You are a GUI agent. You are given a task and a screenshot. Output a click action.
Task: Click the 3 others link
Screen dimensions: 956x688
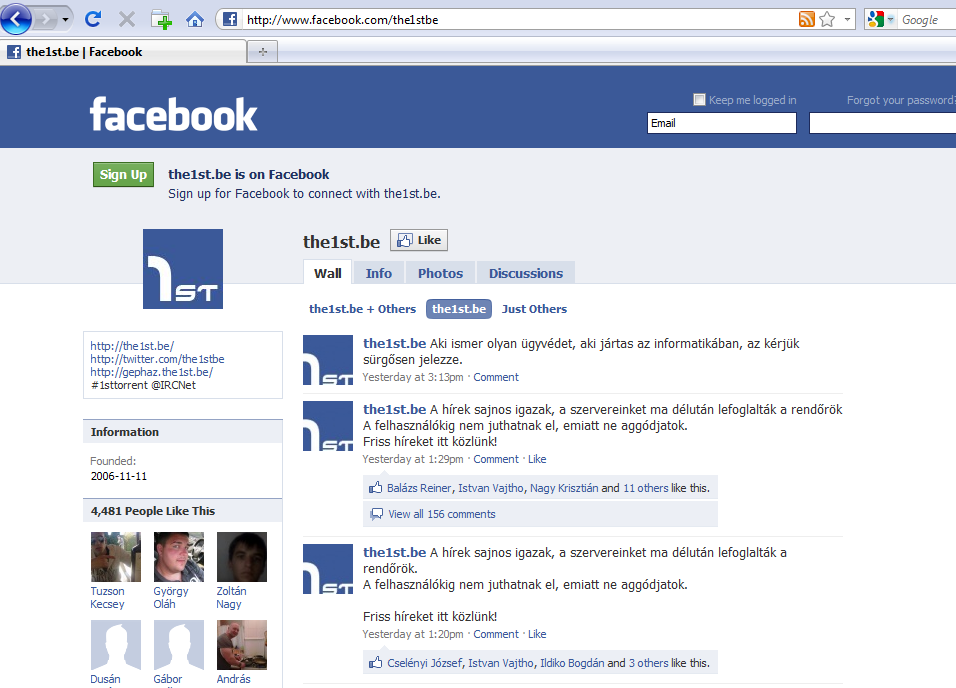[x=649, y=663]
